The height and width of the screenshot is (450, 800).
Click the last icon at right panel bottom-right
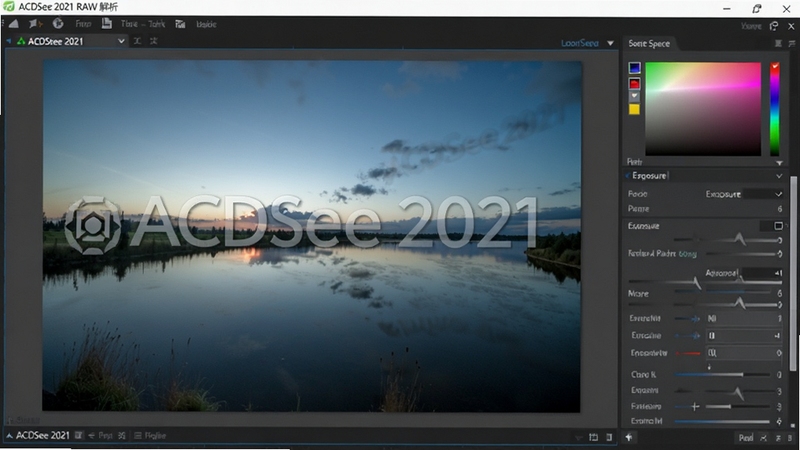point(790,438)
